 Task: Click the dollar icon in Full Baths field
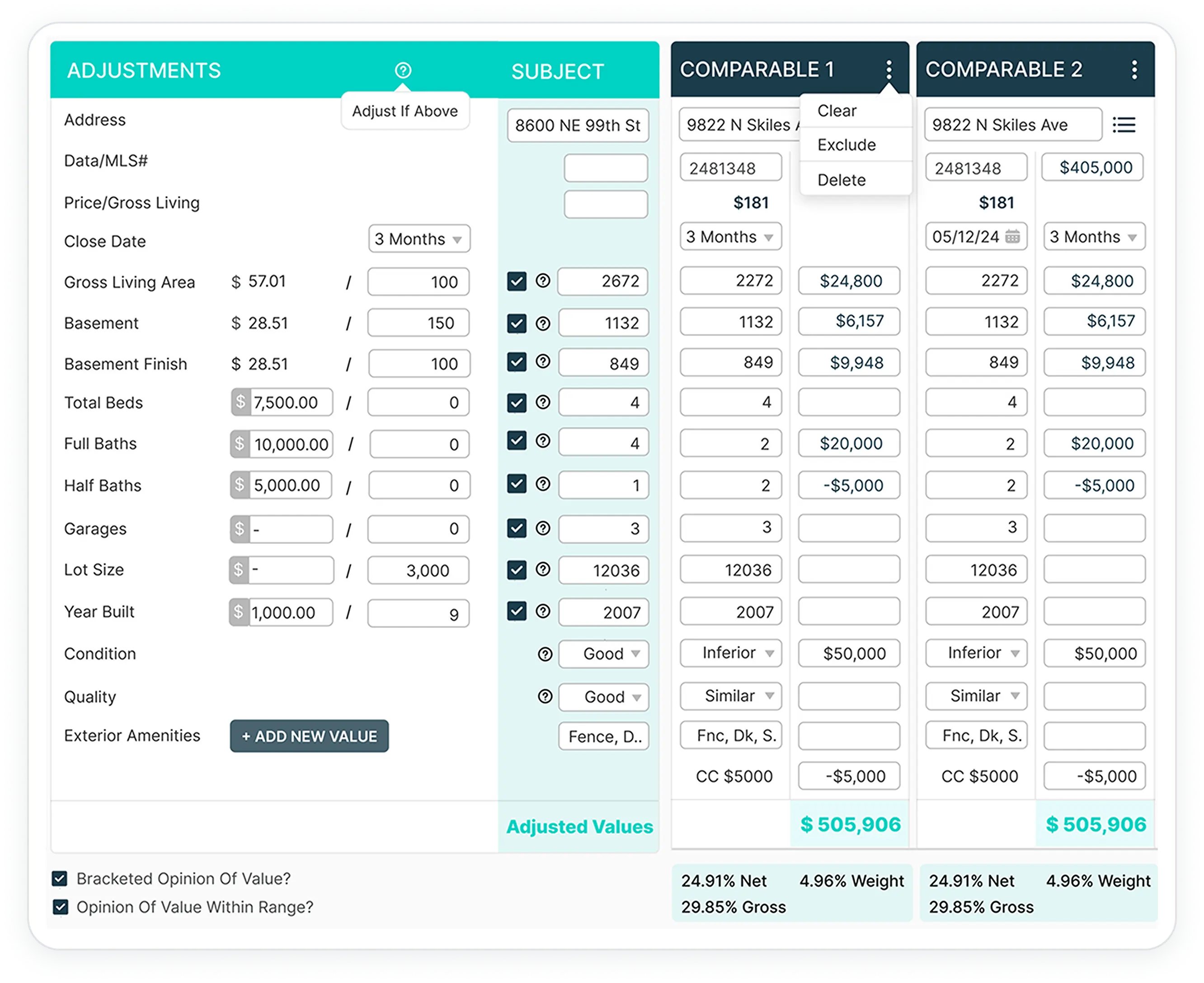[240, 443]
